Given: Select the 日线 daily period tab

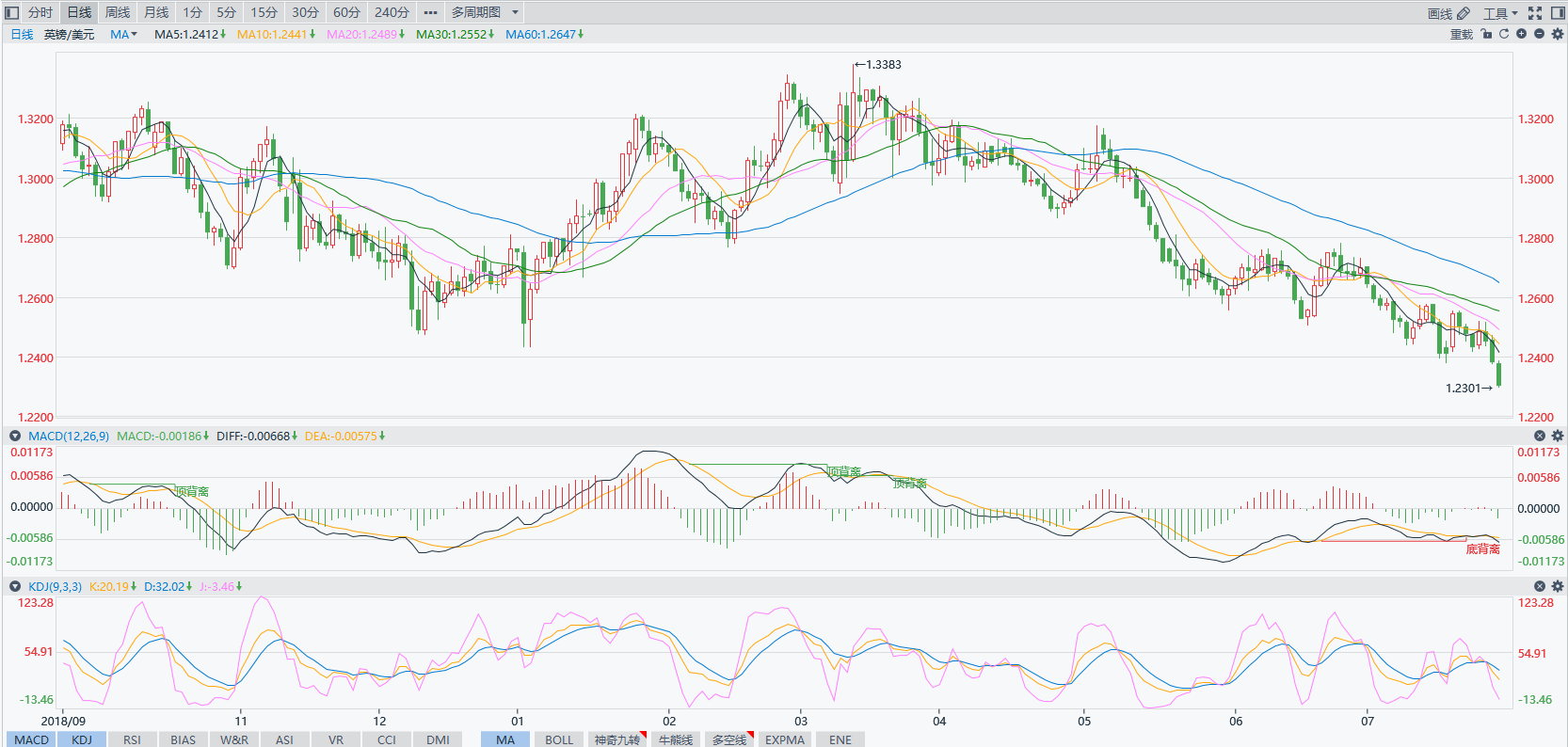Looking at the screenshot, I should (x=79, y=12).
